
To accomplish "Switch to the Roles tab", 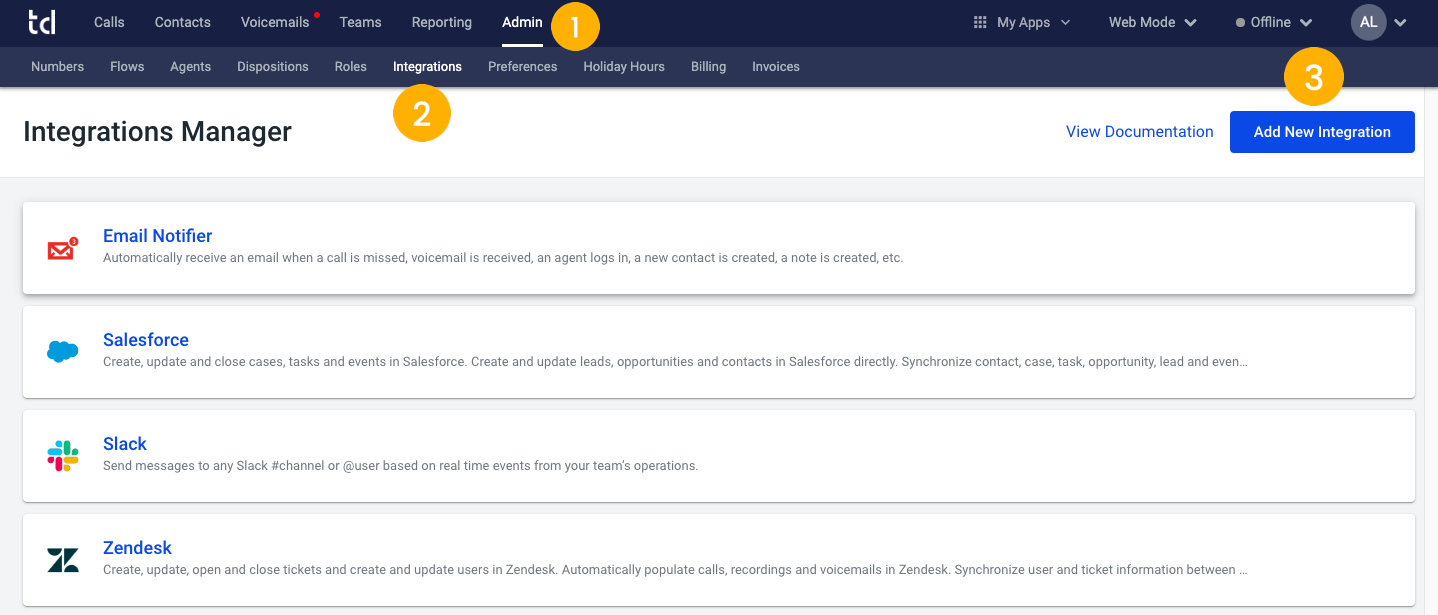I will click(351, 67).
